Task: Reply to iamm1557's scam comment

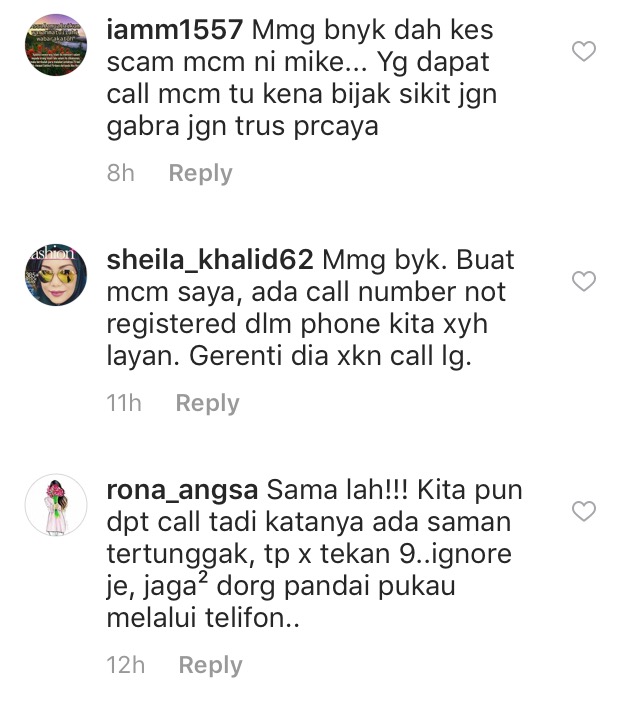Action: pos(200,173)
